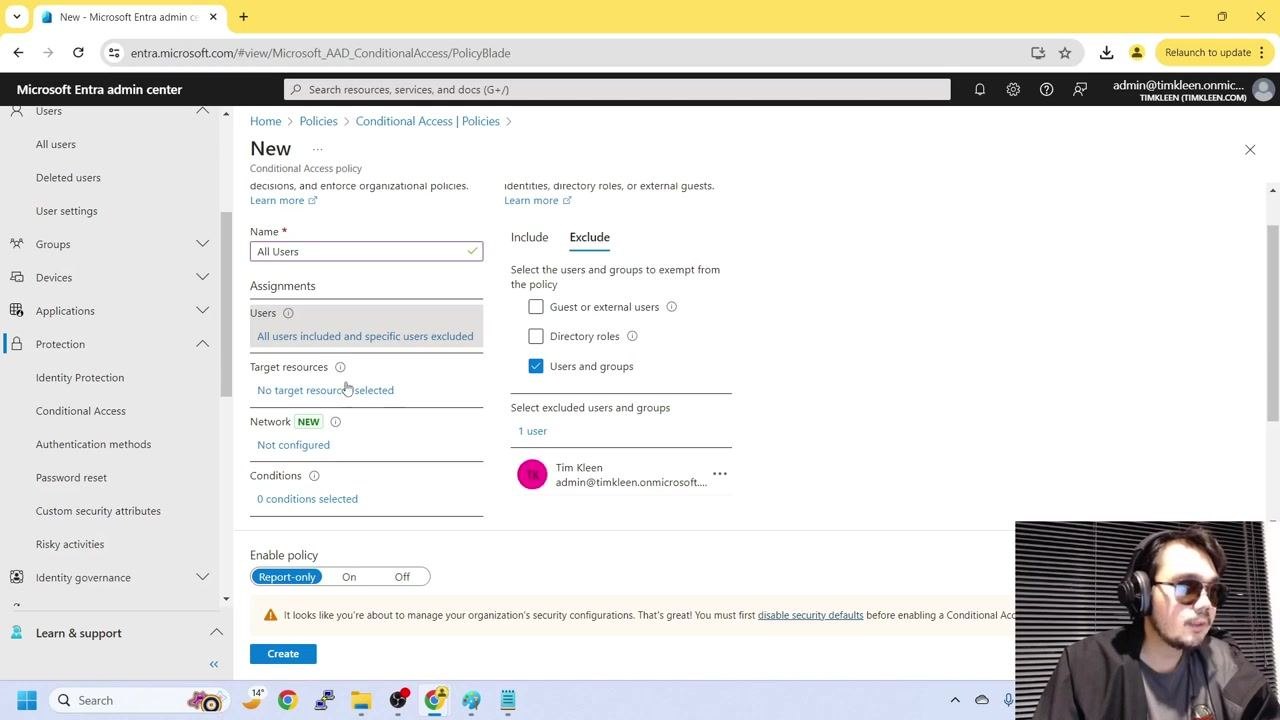Click info icon next to Users assignment
The height and width of the screenshot is (720, 1280).
click(x=288, y=313)
